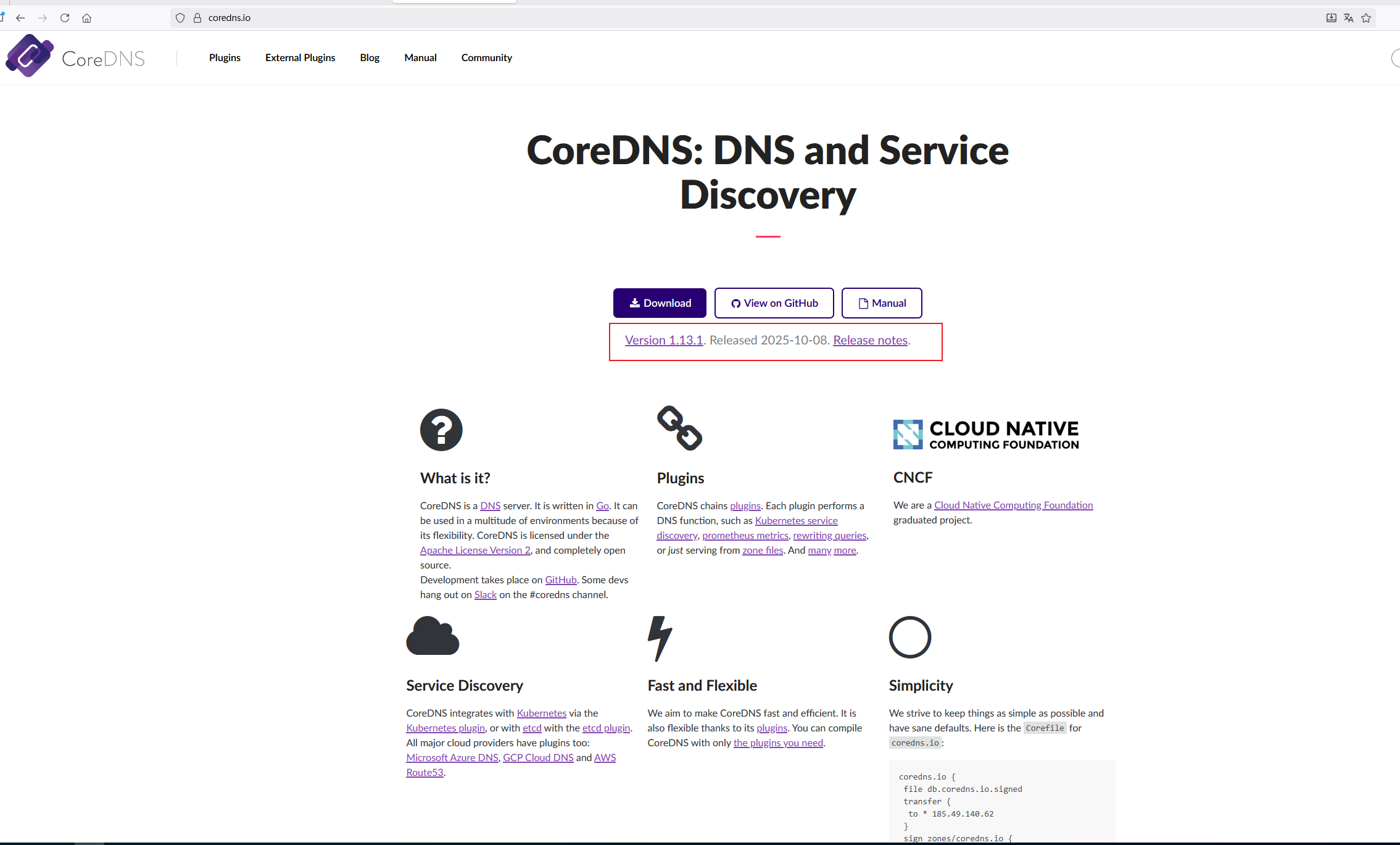Click the View on GitHub button
The image size is (1400, 845).
point(774,303)
